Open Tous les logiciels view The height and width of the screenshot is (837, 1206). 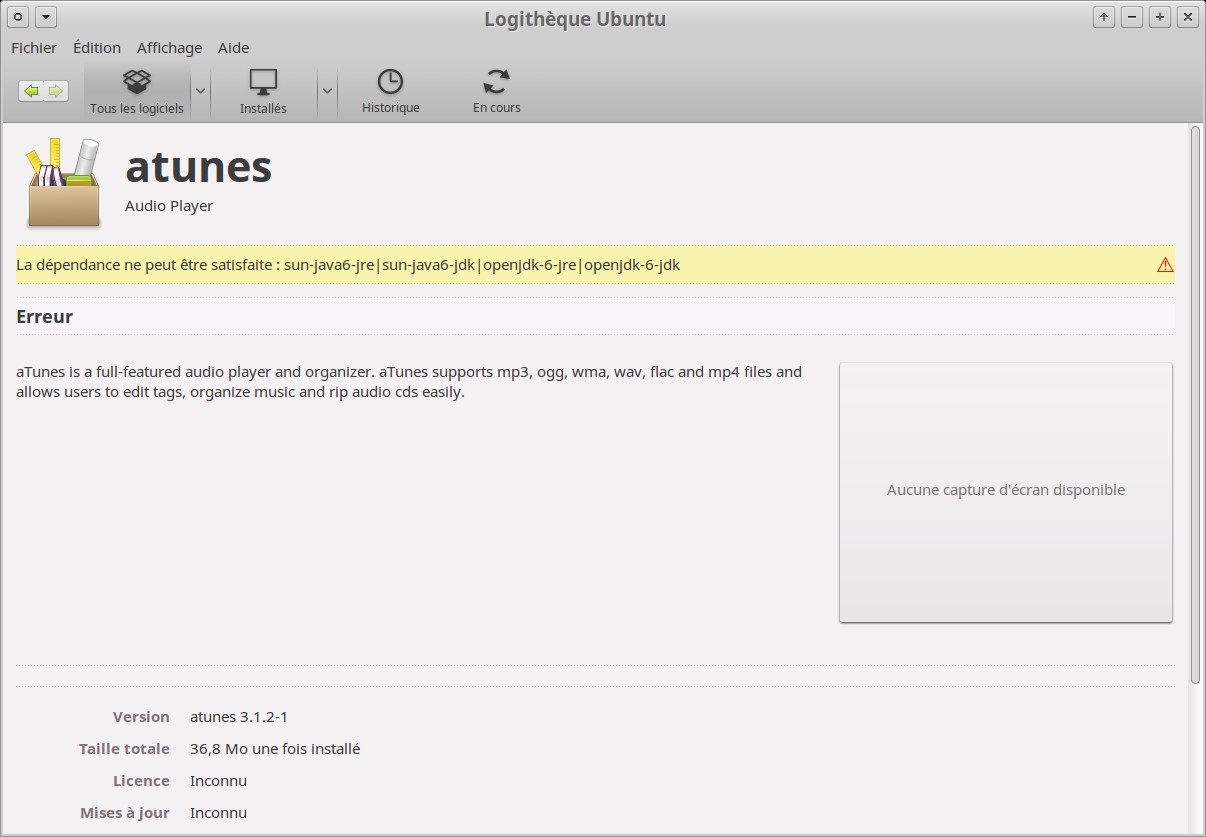point(137,92)
